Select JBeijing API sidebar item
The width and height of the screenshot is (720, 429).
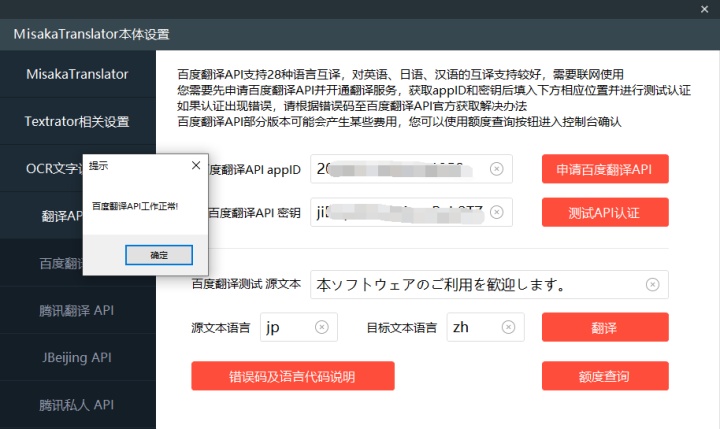point(78,357)
